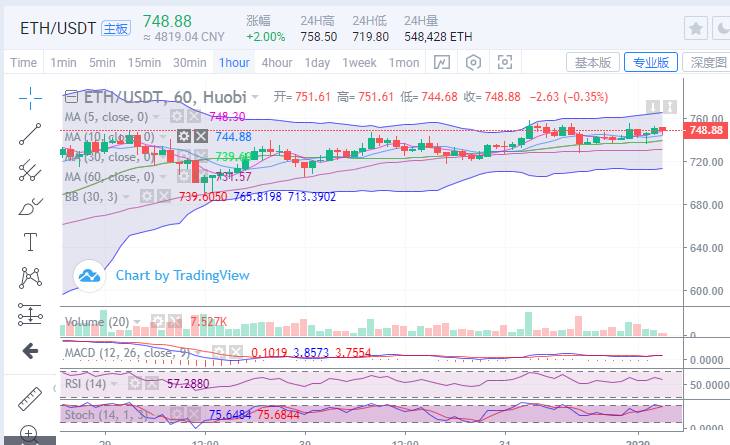This screenshot has width=730, height=445.
Task: Open the indicators chart icon
Action: pos(442,62)
